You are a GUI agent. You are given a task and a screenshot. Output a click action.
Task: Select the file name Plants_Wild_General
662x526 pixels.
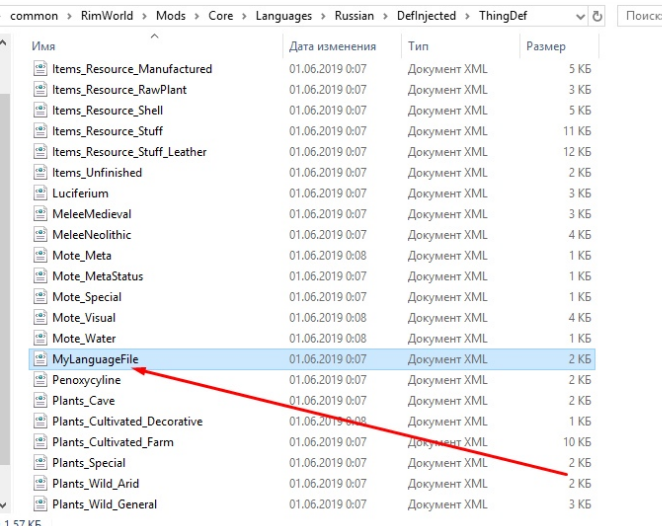pos(104,504)
